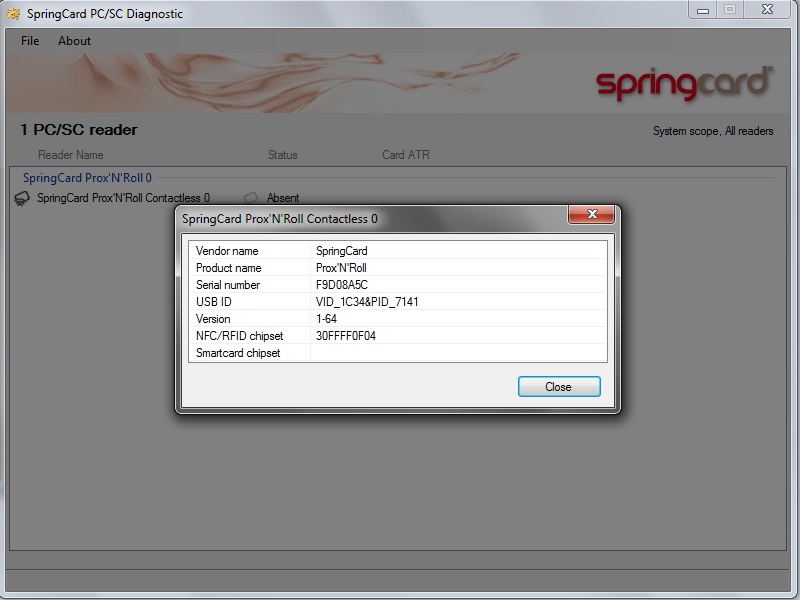This screenshot has height=600, width=800.
Task: Click the Product name label cell
Action: [249, 267]
